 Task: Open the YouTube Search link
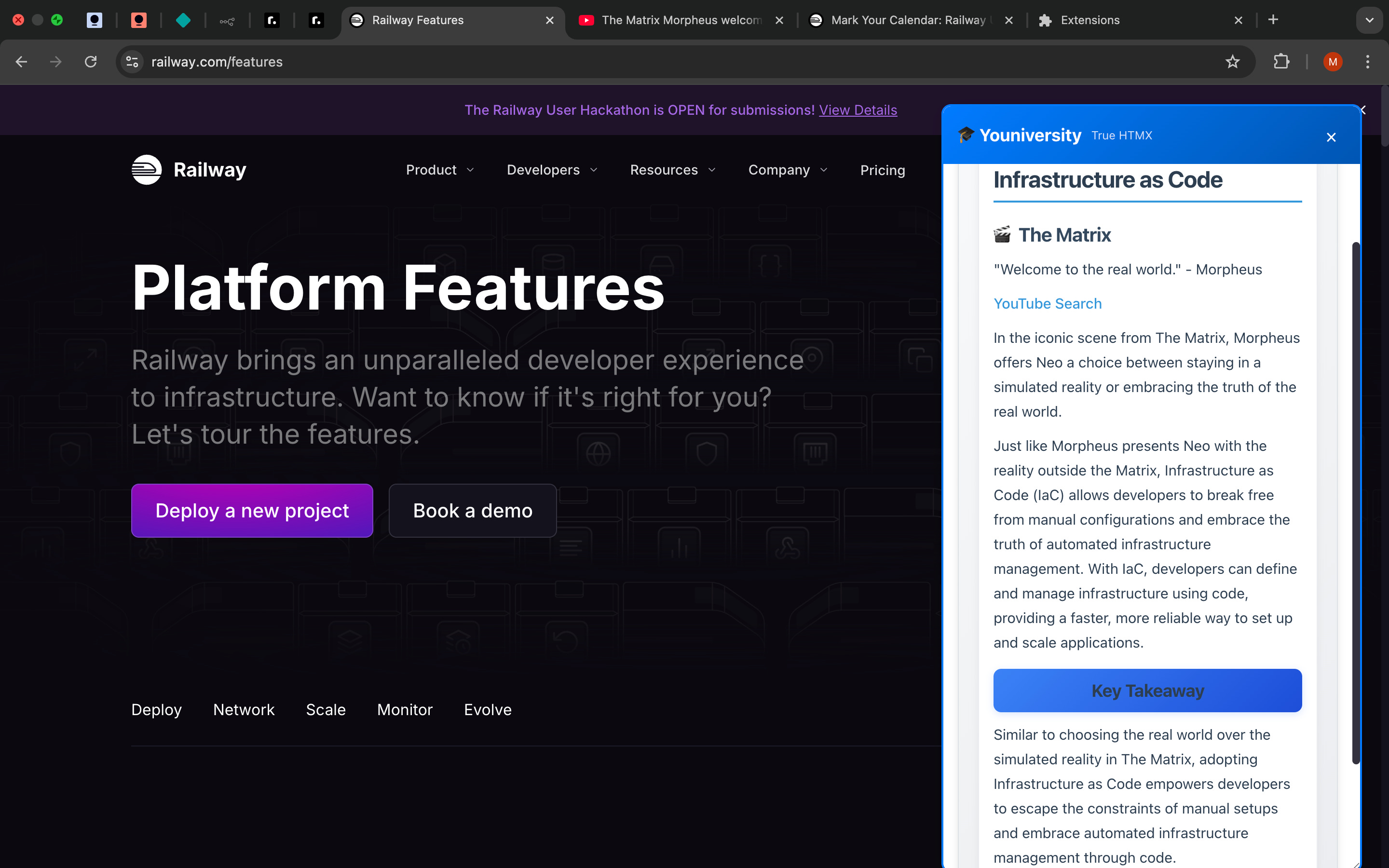tap(1048, 303)
